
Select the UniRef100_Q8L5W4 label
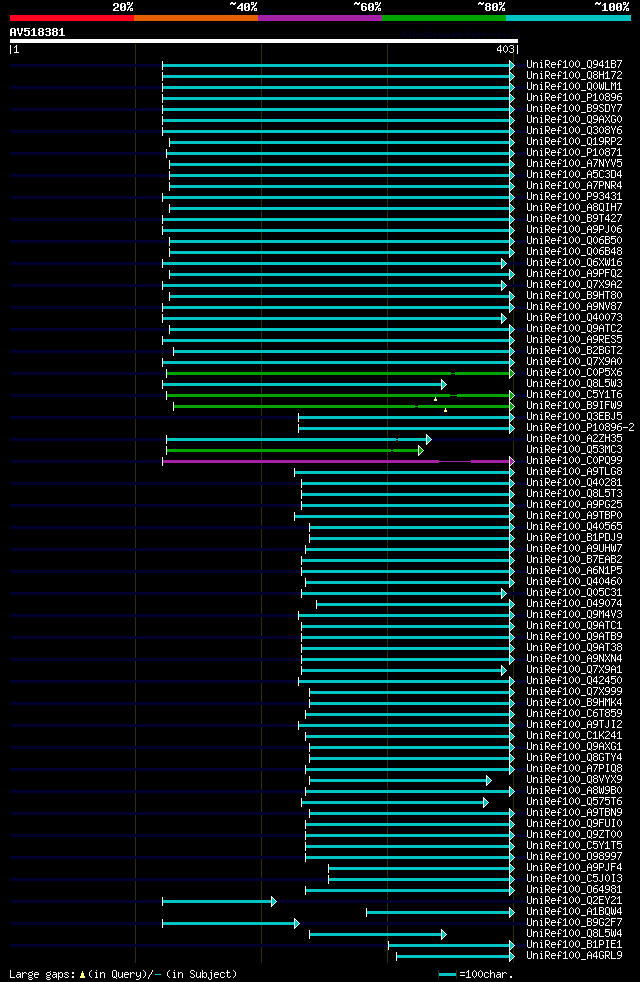(574, 934)
